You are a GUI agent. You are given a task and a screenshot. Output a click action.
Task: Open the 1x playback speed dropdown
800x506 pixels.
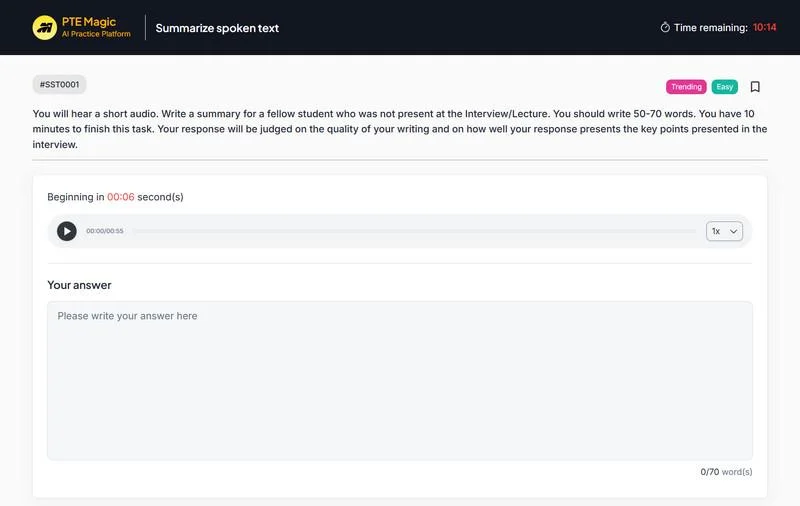coord(724,231)
